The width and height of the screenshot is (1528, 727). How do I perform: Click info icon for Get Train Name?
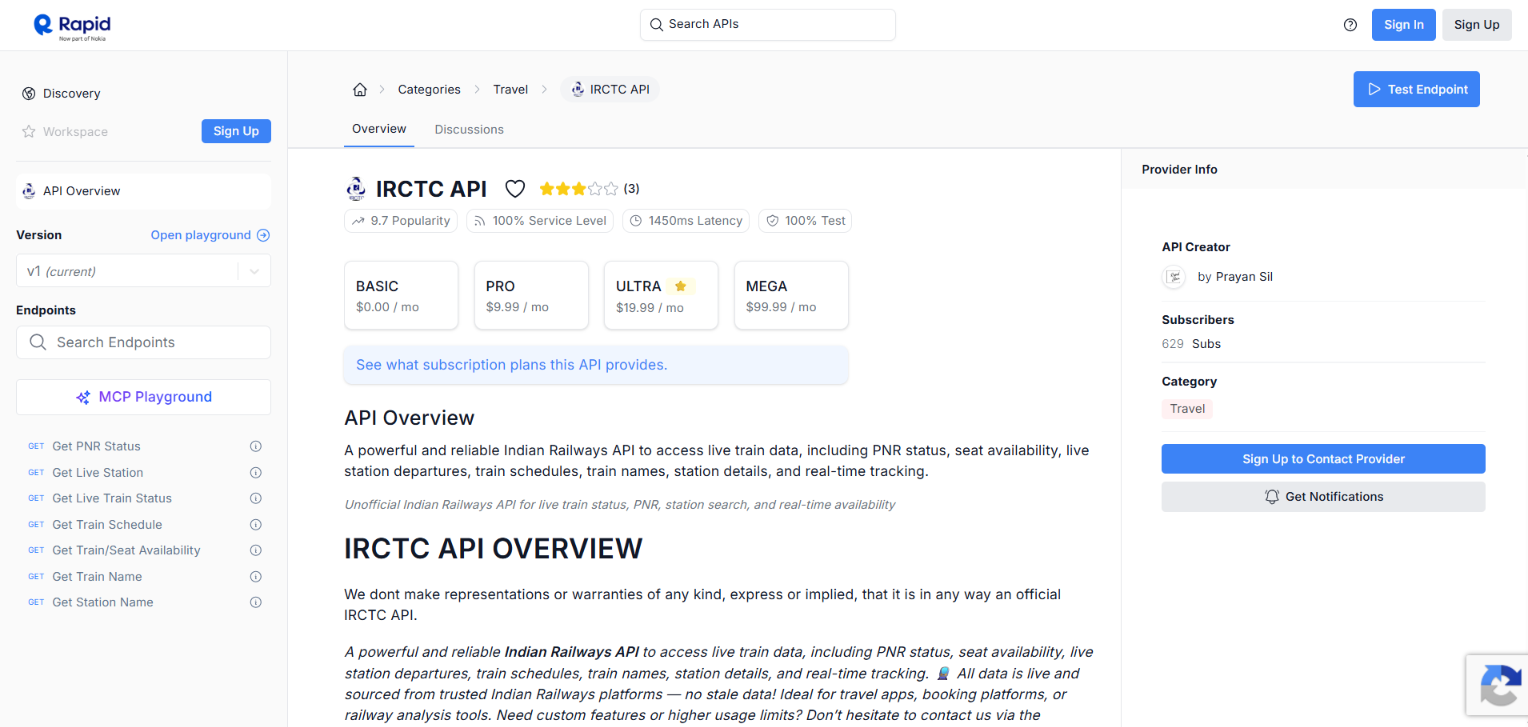click(255, 577)
